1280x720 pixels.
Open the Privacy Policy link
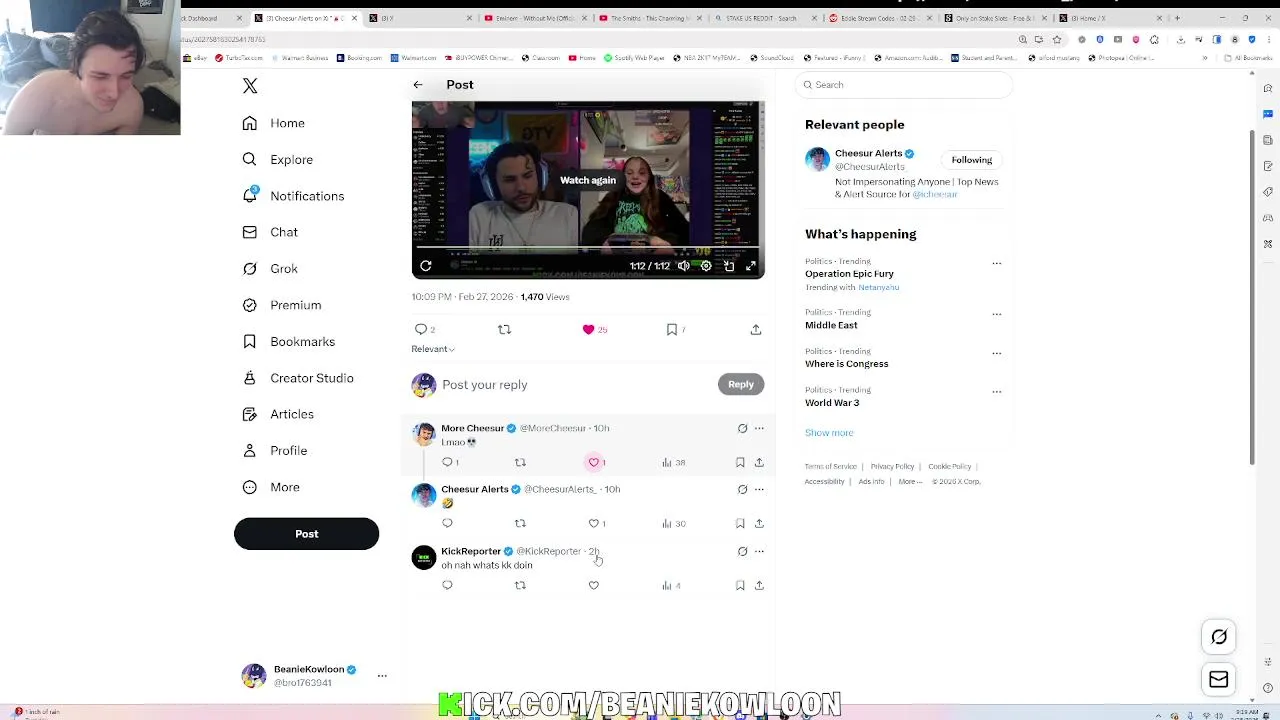(892, 466)
